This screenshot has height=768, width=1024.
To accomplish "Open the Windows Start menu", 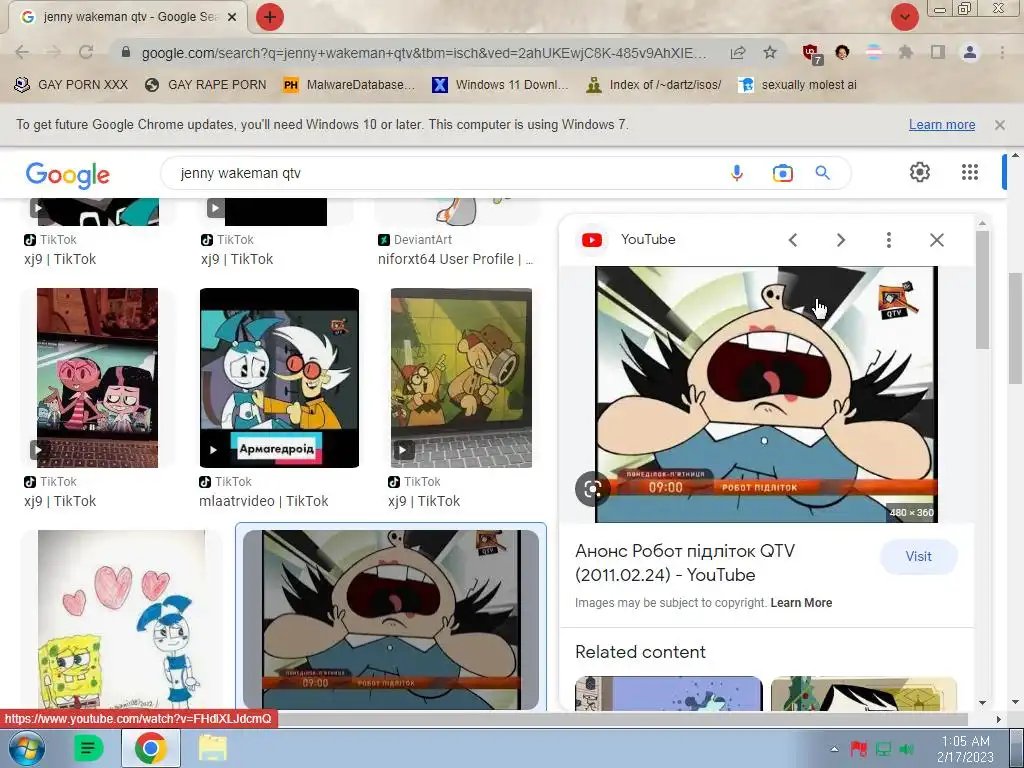I will pos(25,748).
